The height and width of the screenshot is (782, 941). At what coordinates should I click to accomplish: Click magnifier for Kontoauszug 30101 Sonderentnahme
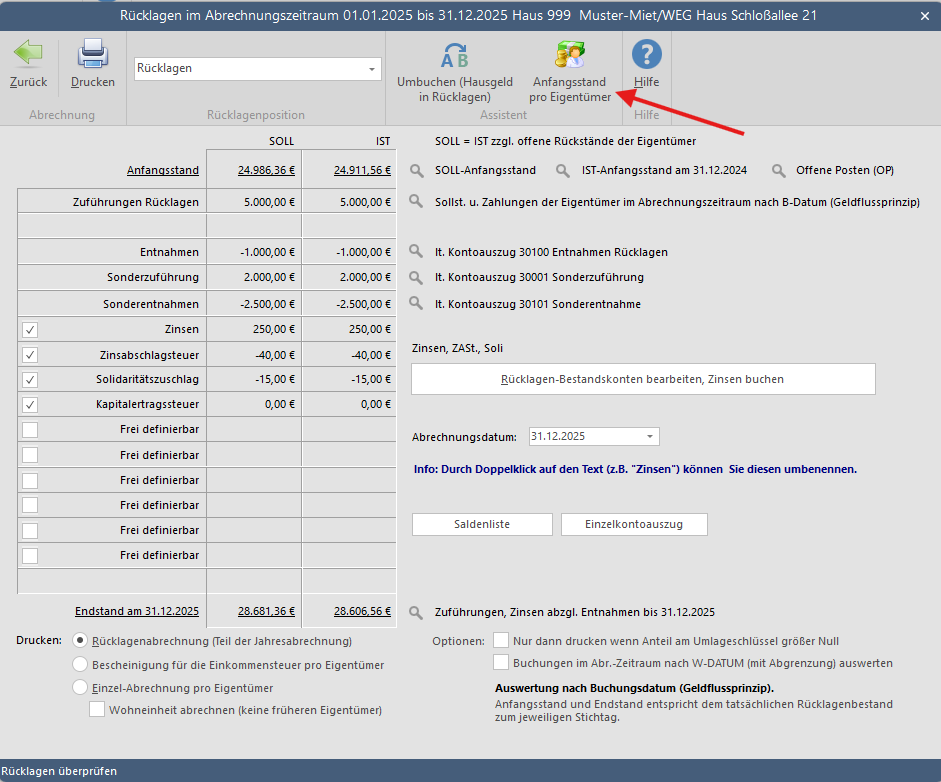(x=416, y=302)
